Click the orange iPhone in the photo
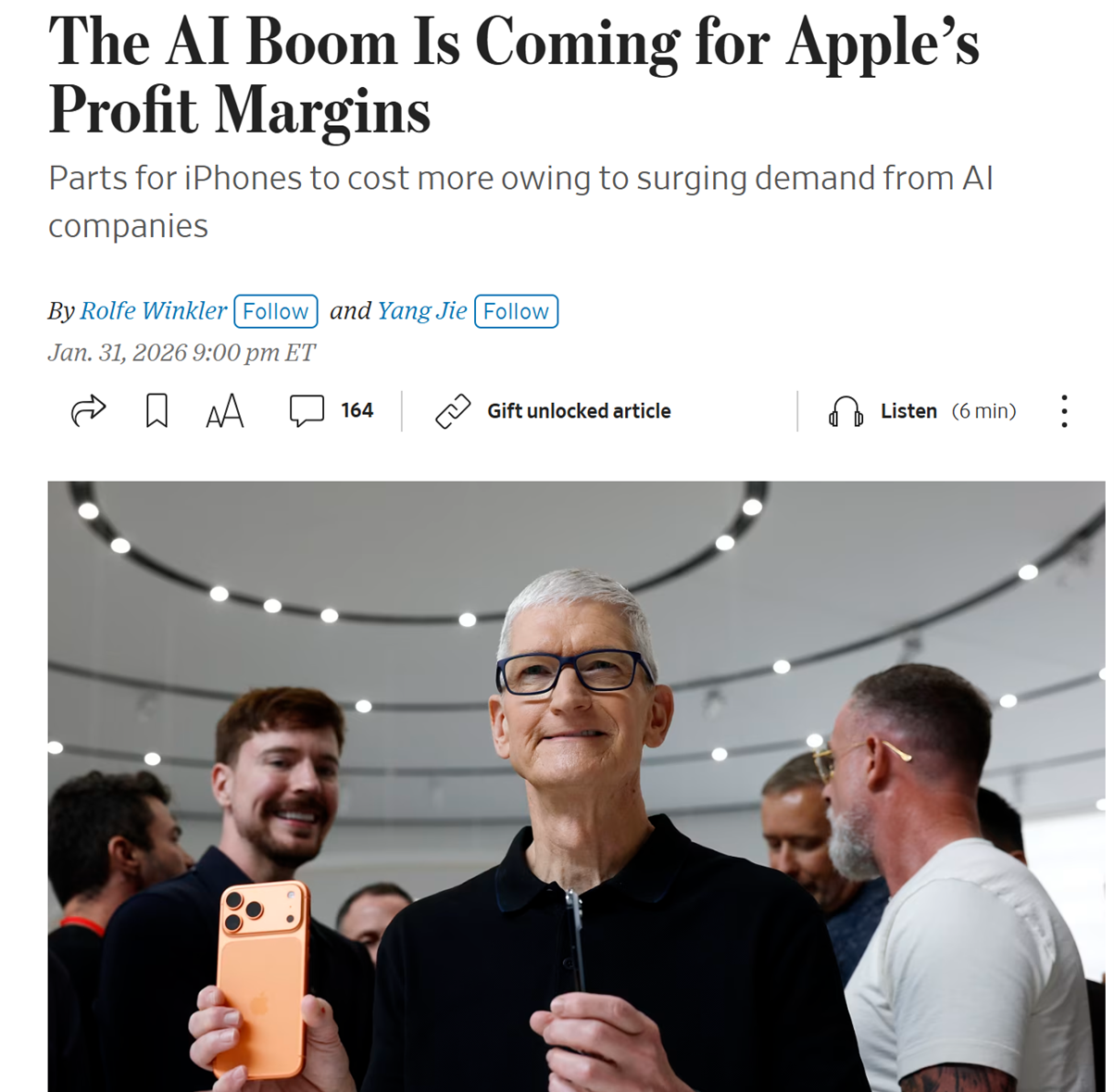The image size is (1114, 1092). (x=263, y=979)
